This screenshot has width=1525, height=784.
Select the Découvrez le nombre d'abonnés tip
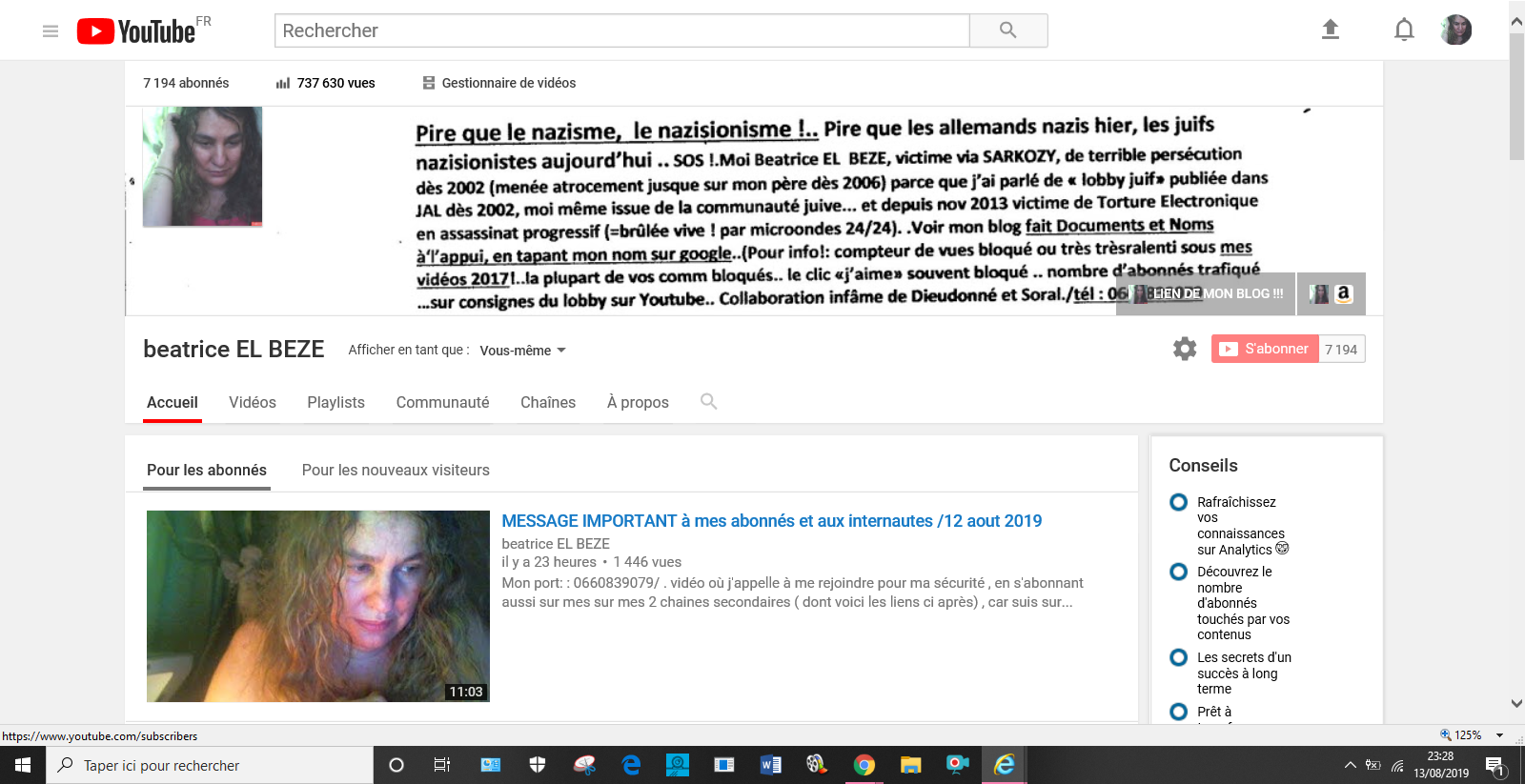[1179, 572]
